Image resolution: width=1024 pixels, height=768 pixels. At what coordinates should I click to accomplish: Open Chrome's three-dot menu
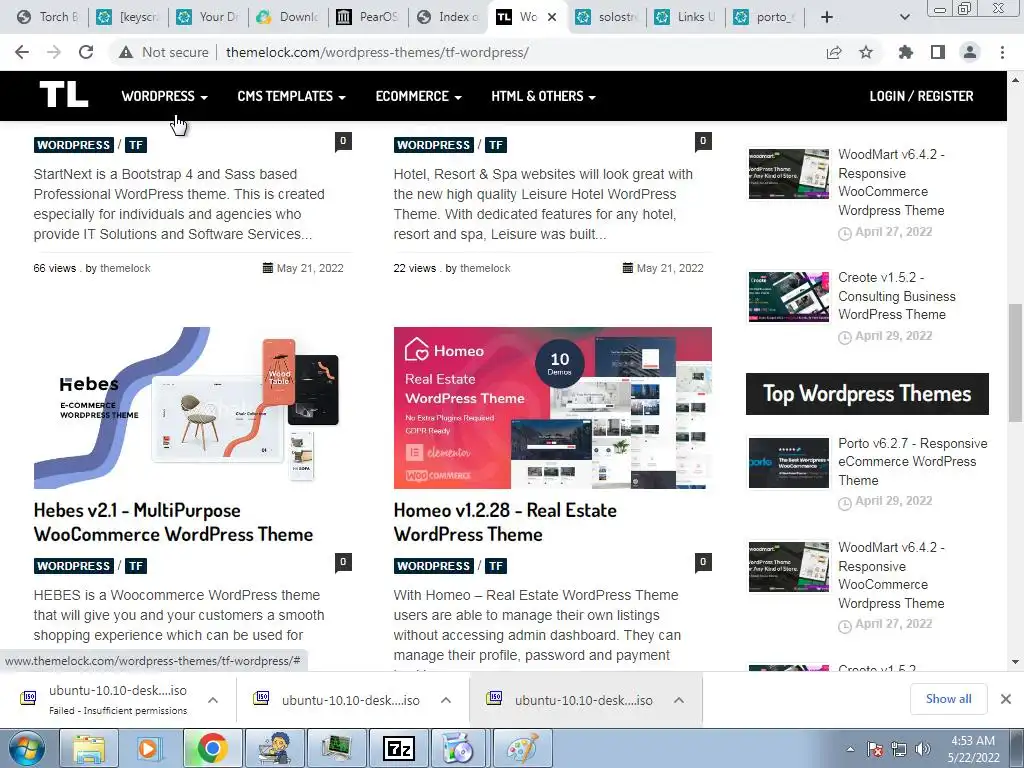click(x=1002, y=52)
